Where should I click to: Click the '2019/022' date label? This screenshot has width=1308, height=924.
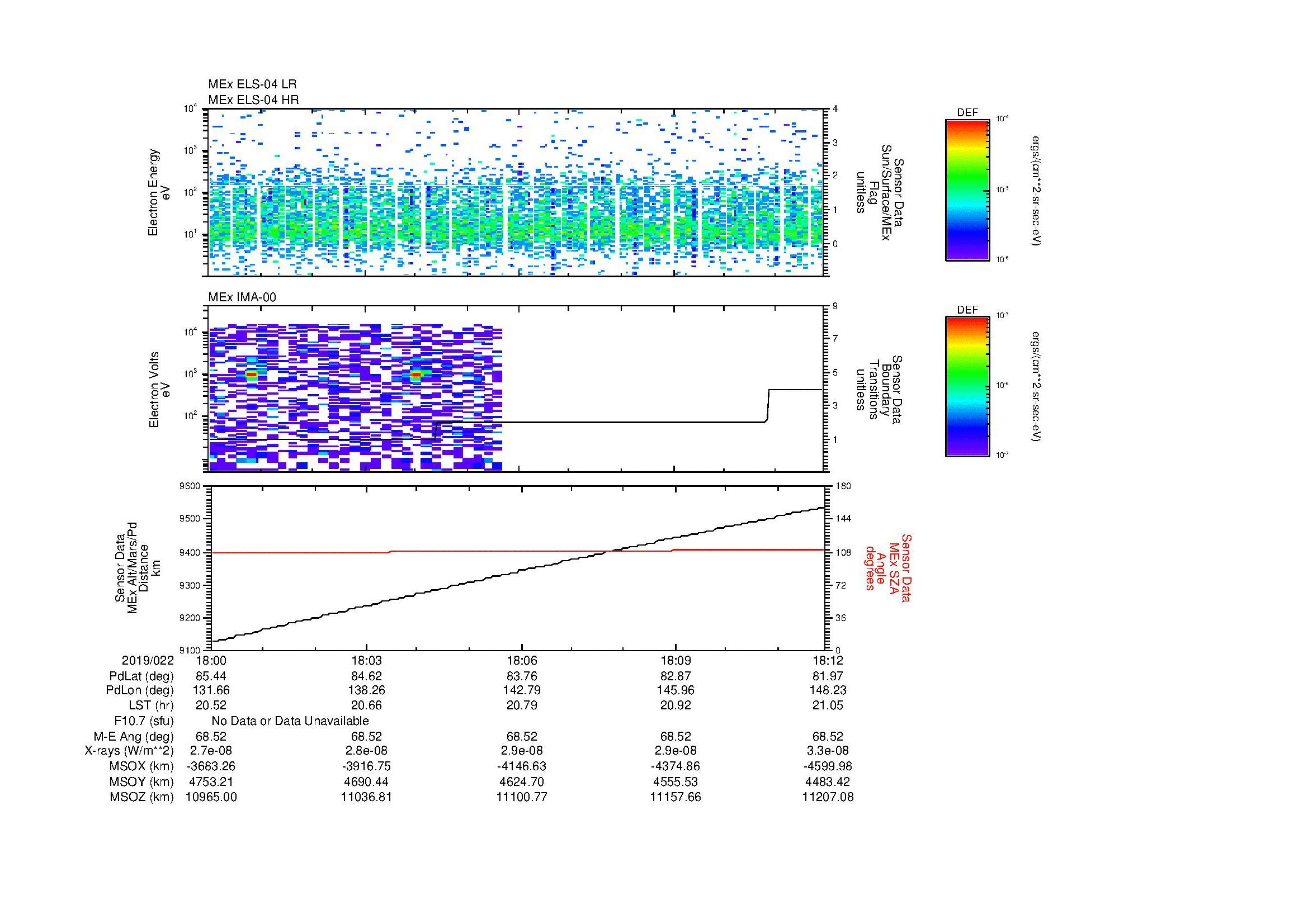point(148,661)
